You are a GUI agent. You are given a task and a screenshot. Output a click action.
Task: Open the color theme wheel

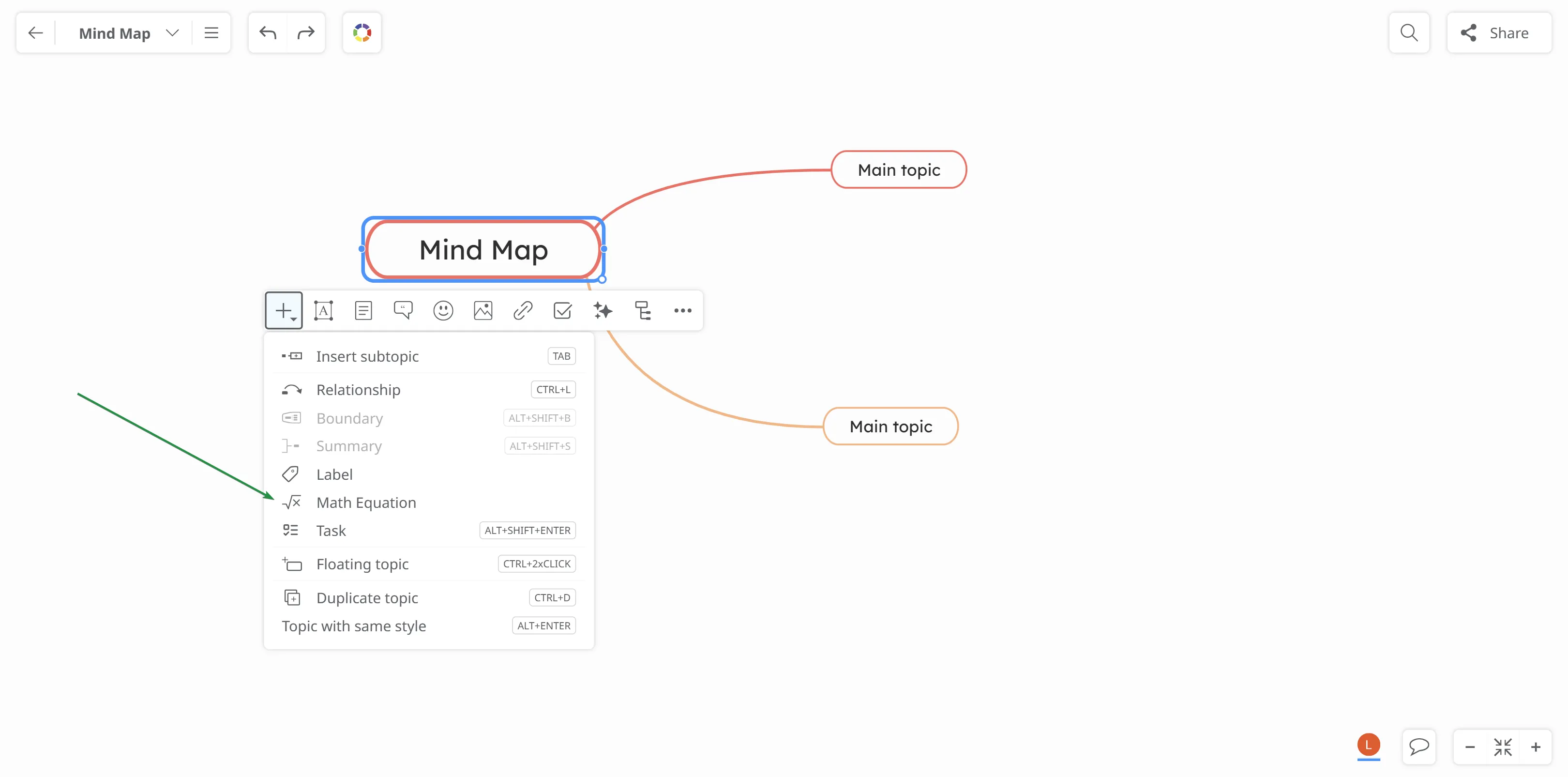(x=362, y=33)
